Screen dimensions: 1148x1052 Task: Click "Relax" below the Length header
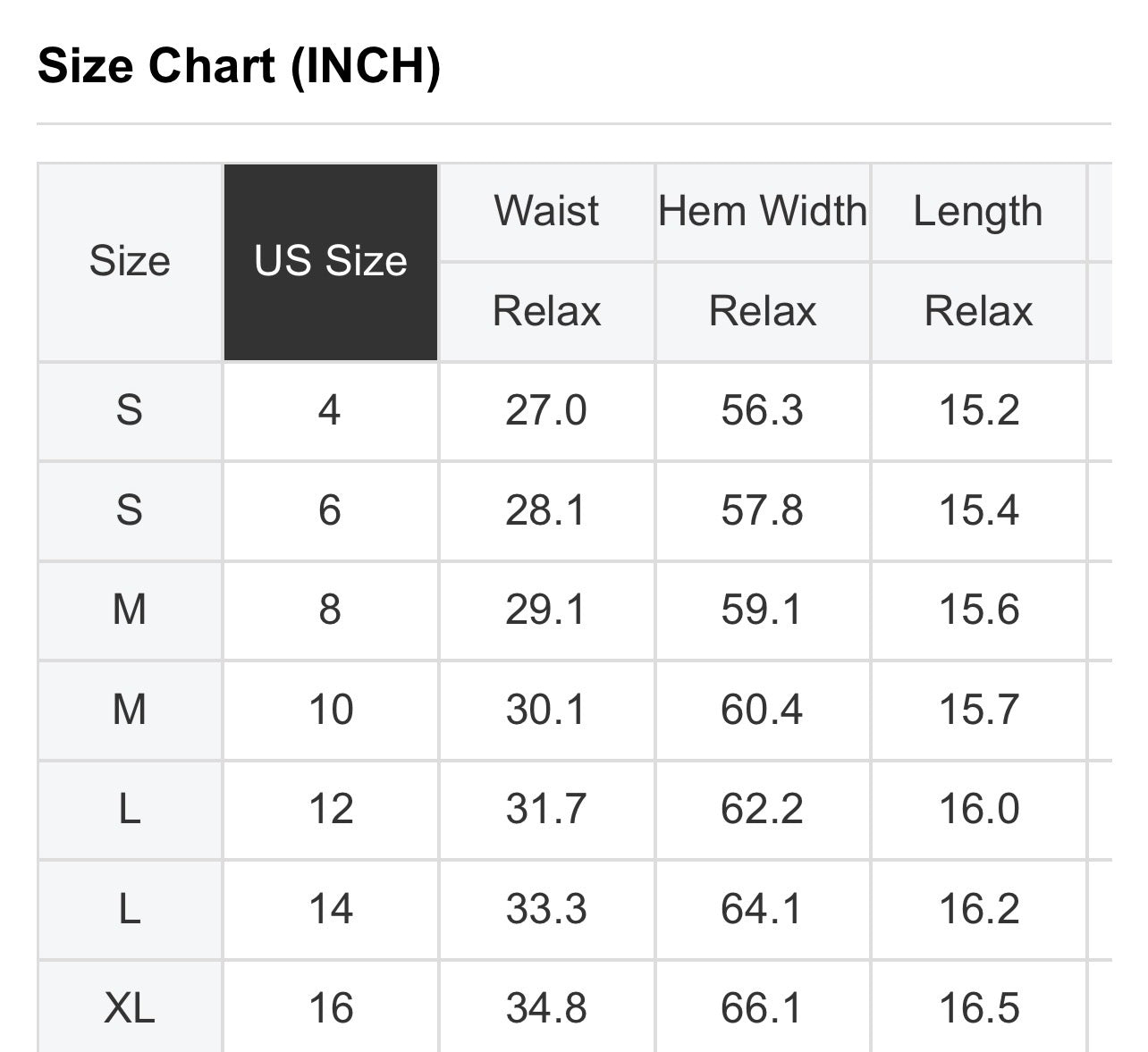(978, 312)
